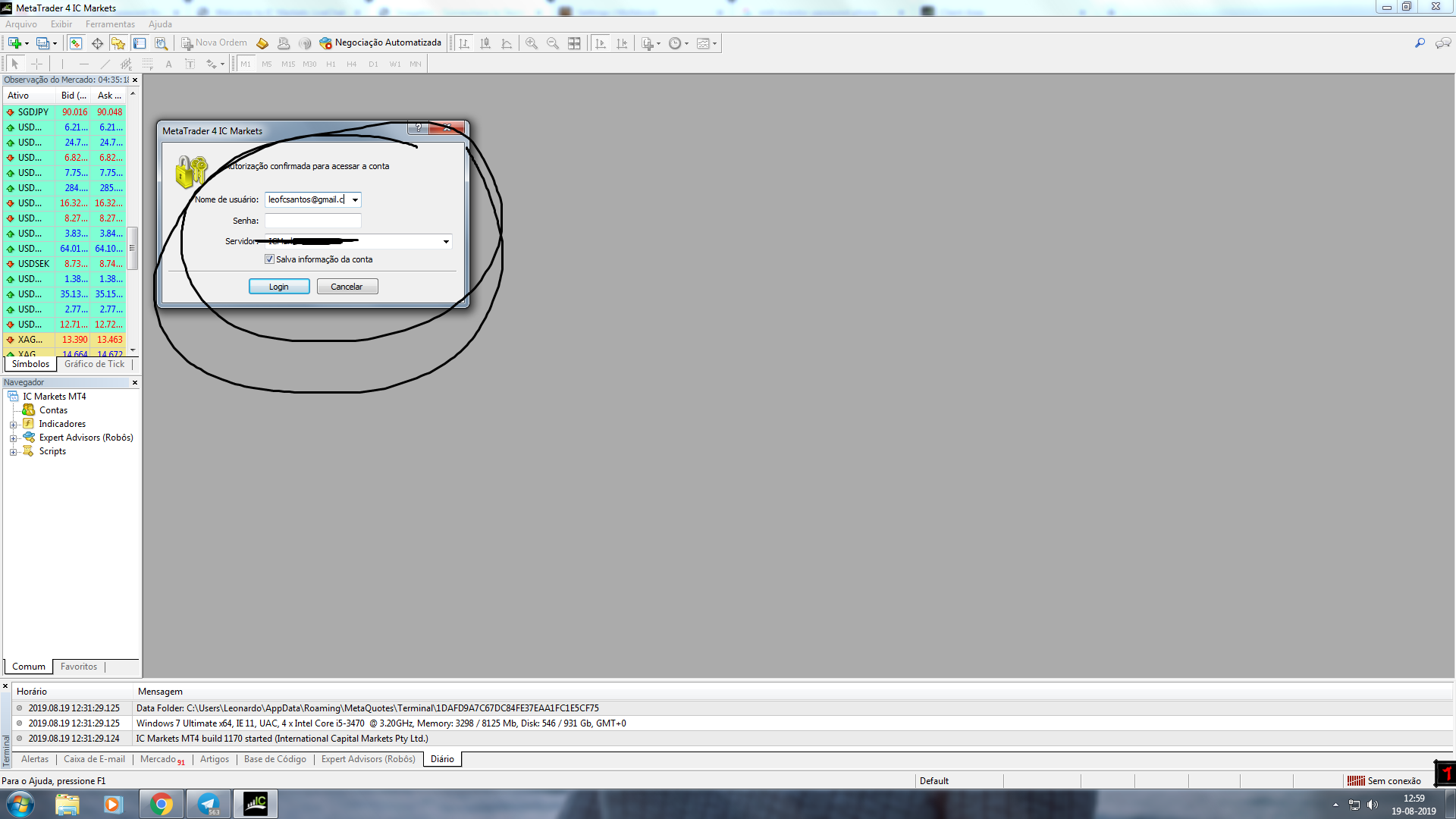
Task: Toggle the Data Window crosshair icon
Action: [x=97, y=43]
